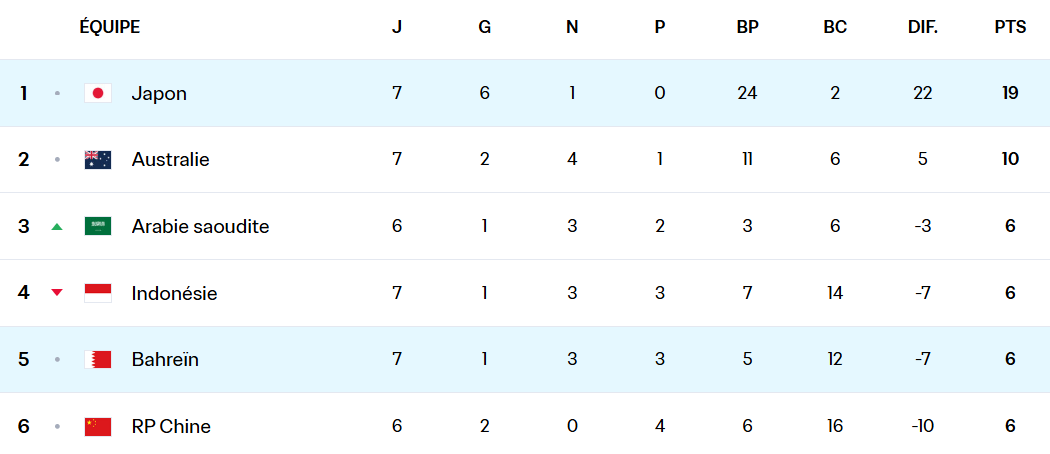This screenshot has width=1050, height=454.
Task: Click the Indonesia flag icon
Action: 98,293
